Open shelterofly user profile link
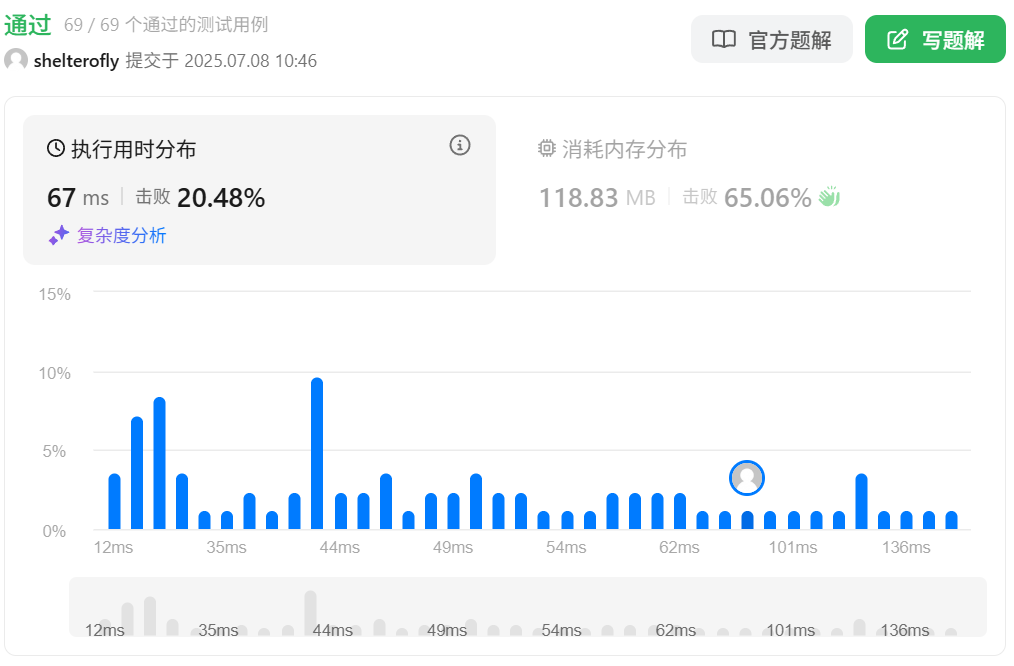 76,61
